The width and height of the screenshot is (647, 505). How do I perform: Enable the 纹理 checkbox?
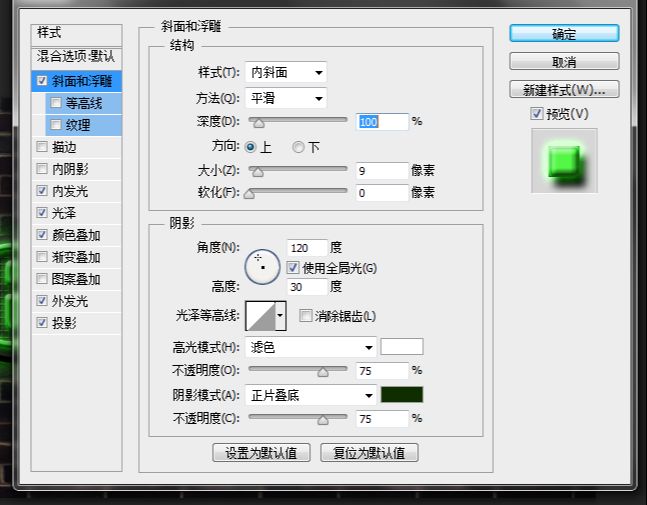[56, 125]
